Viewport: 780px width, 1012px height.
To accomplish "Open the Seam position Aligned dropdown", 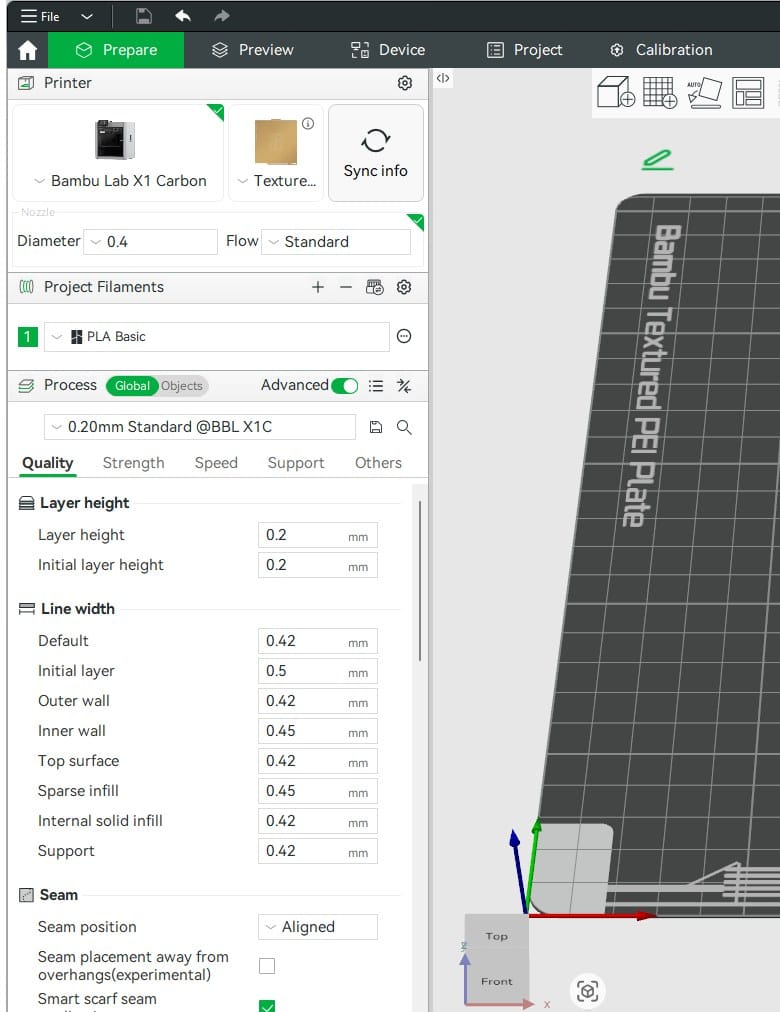I will tap(317, 927).
